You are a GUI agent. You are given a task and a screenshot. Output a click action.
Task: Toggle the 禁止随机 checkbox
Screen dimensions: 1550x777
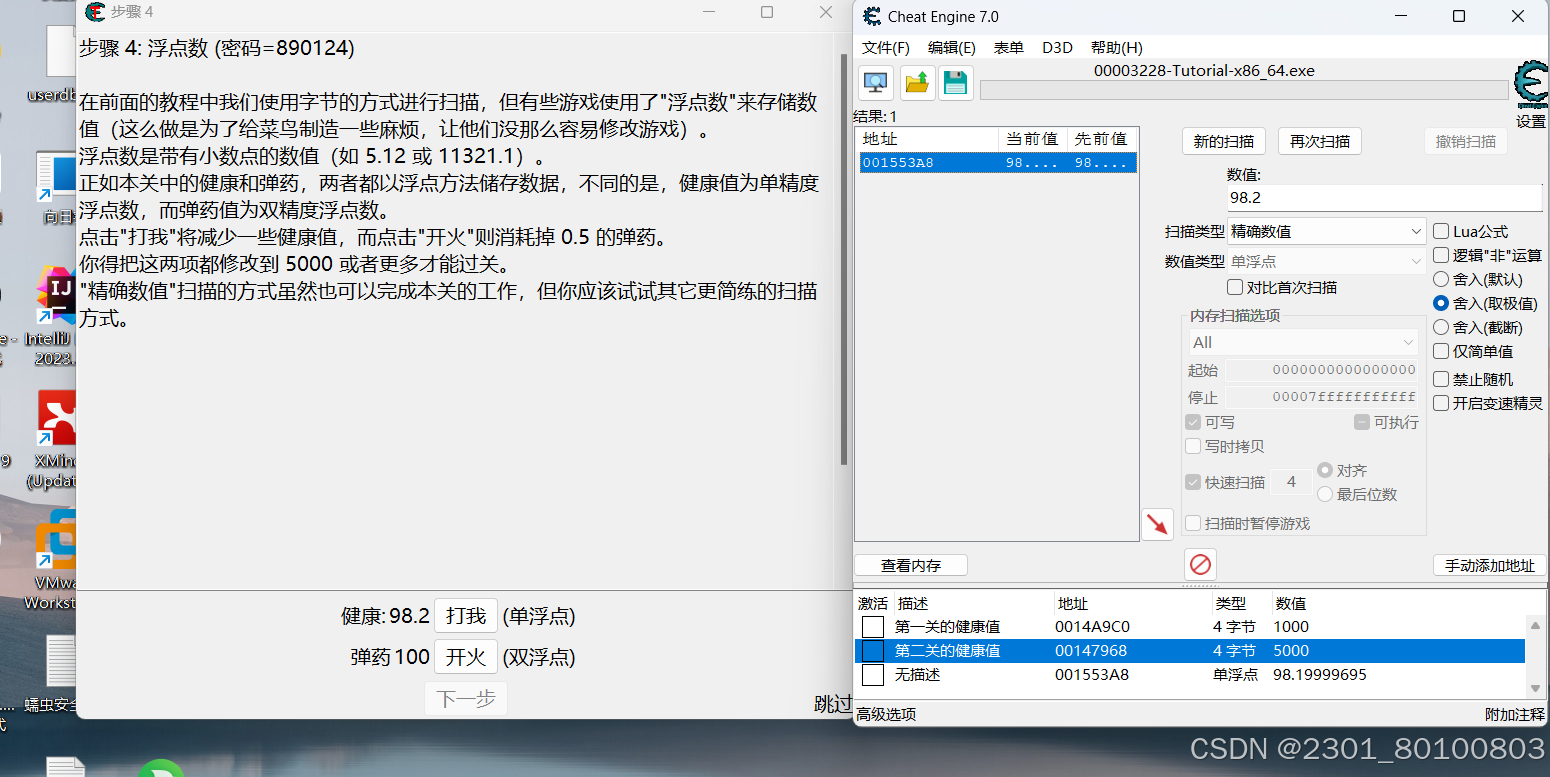point(1441,379)
